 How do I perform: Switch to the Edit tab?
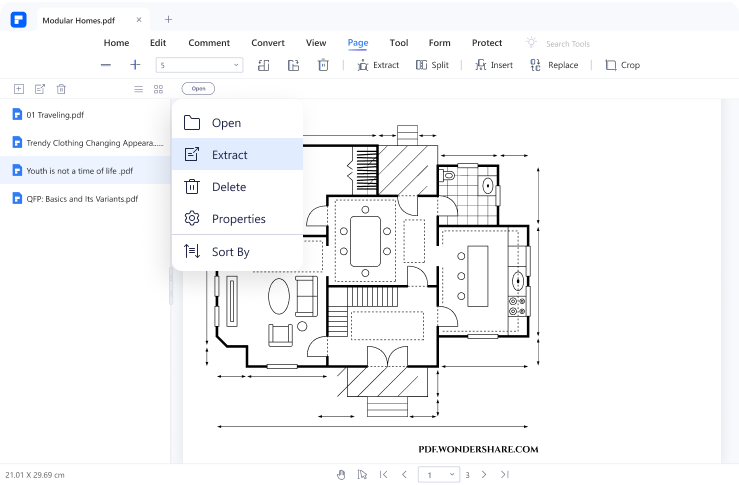[x=158, y=43]
